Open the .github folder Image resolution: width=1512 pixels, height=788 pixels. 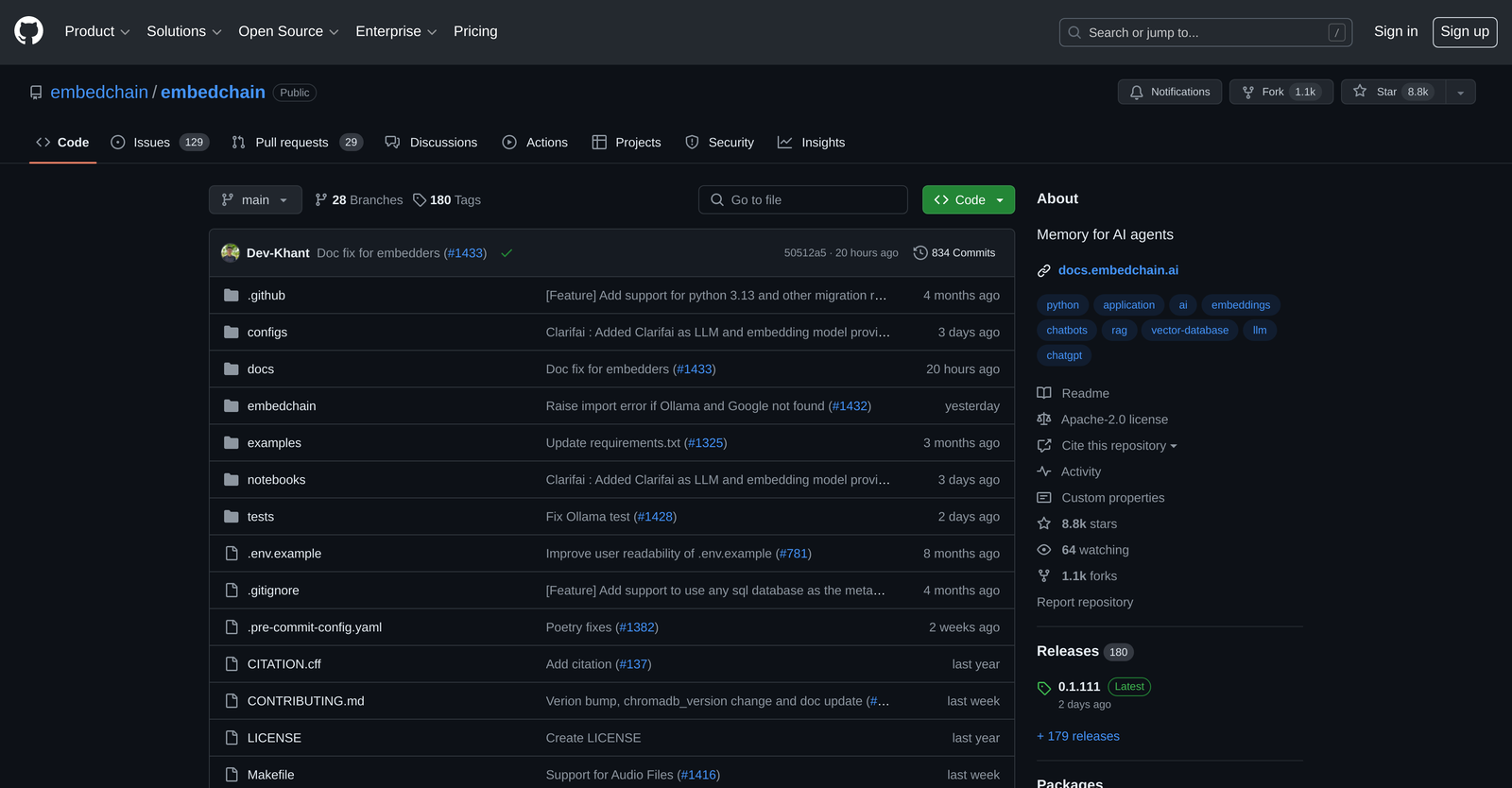266,295
